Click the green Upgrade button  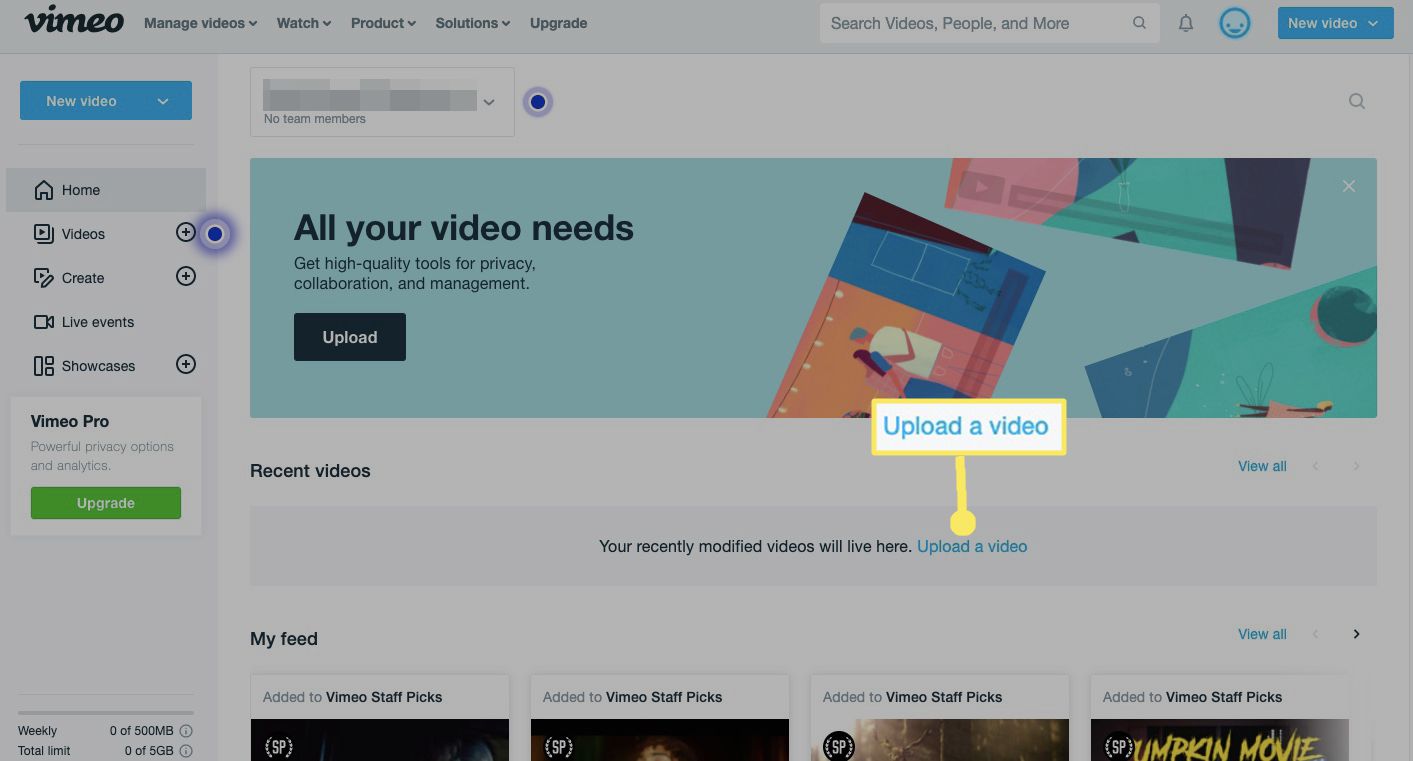(106, 503)
